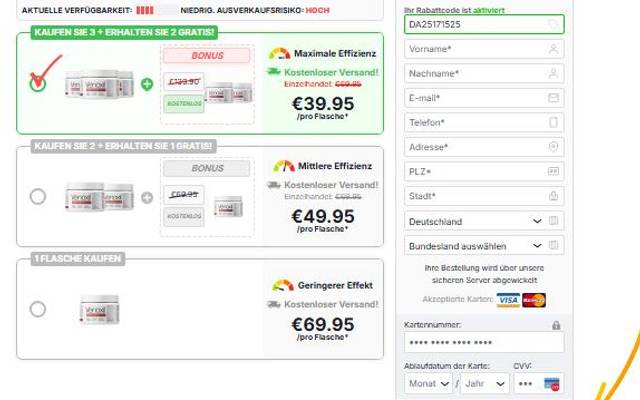640x400 pixels.
Task: Expand the Bundesland auswählen dropdown
Action: [476, 245]
